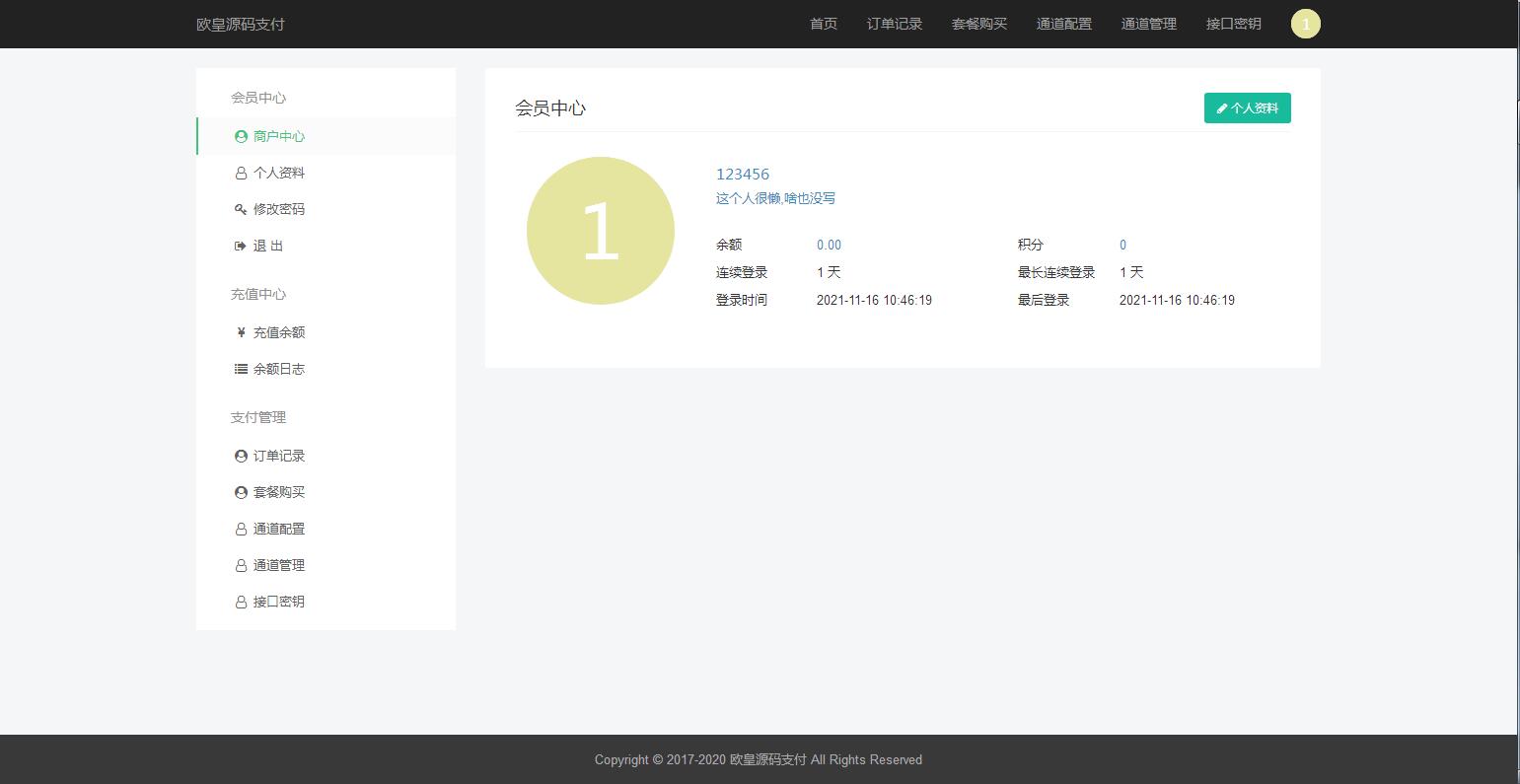Viewport: 1520px width, 784px height.
Task: Open 首页 in the top navigation
Action: pyautogui.click(x=824, y=25)
